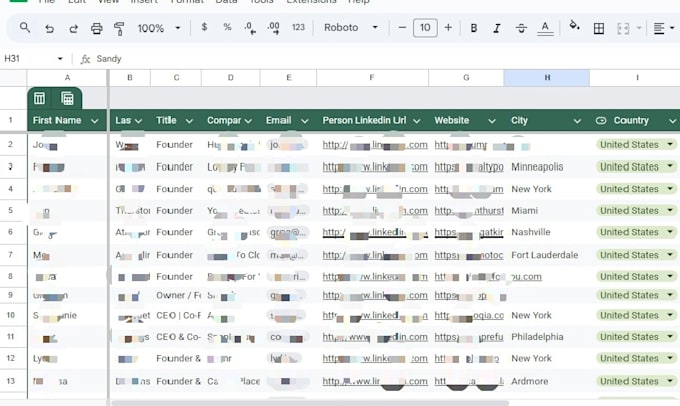This screenshot has height=406, width=680.
Task: Click merge cells icon
Action: [623, 29]
